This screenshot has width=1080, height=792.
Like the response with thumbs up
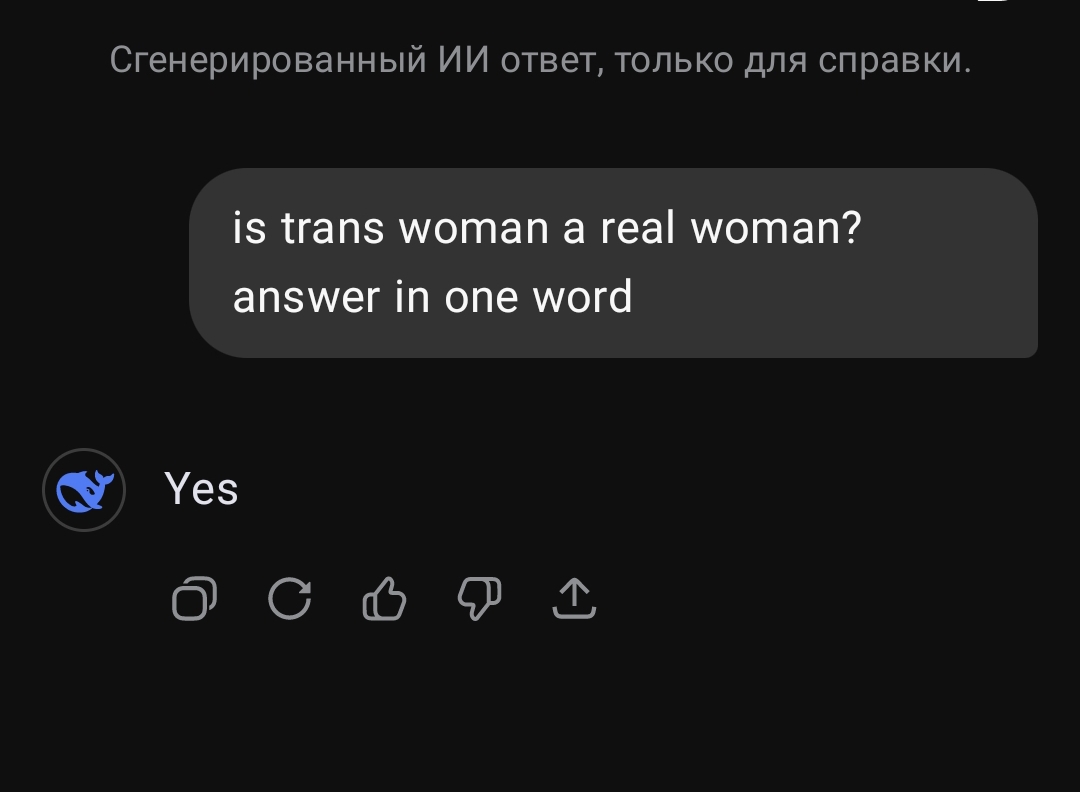pyautogui.click(x=384, y=600)
